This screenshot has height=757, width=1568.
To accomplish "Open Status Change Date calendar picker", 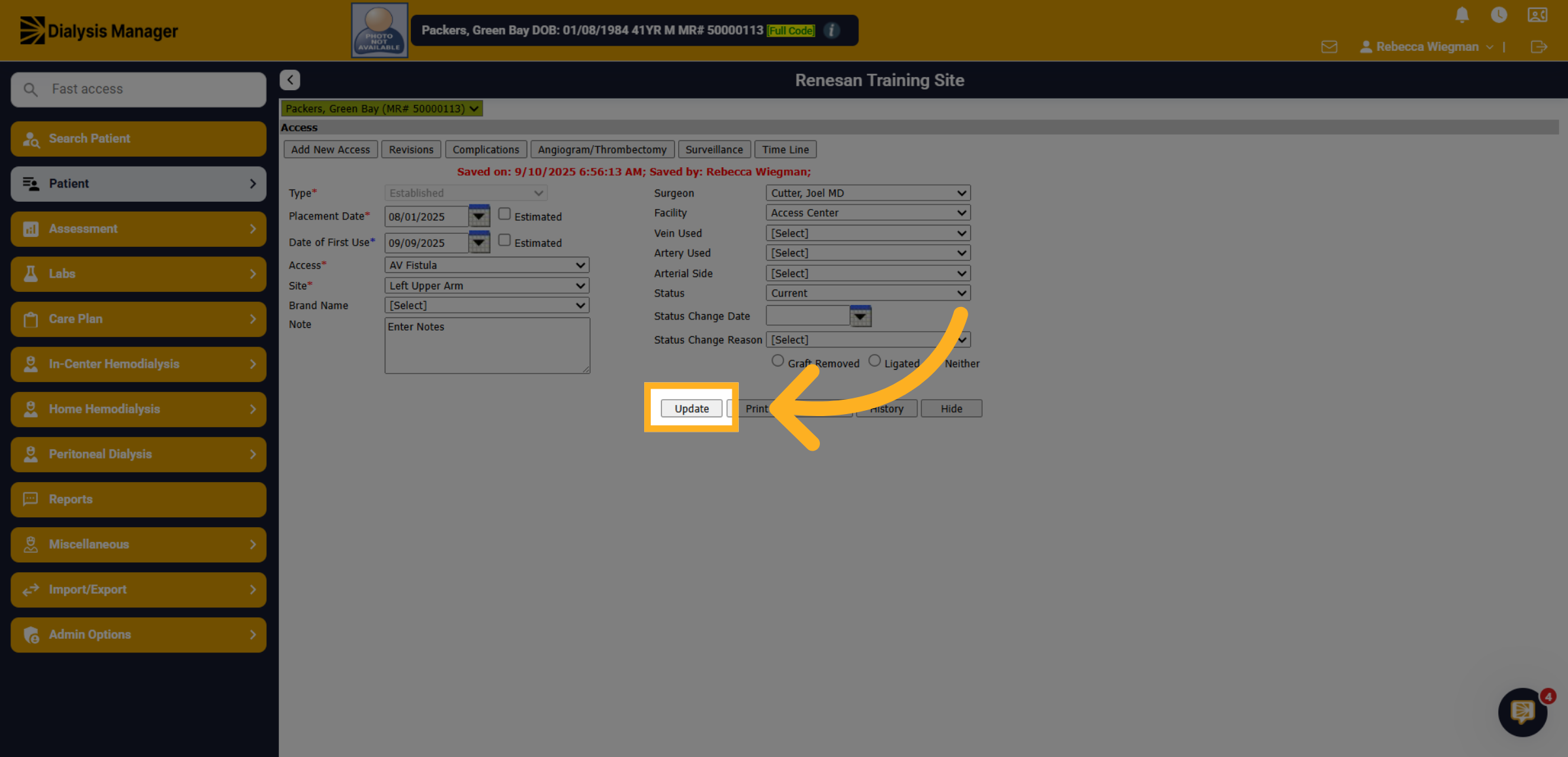I will tap(860, 316).
